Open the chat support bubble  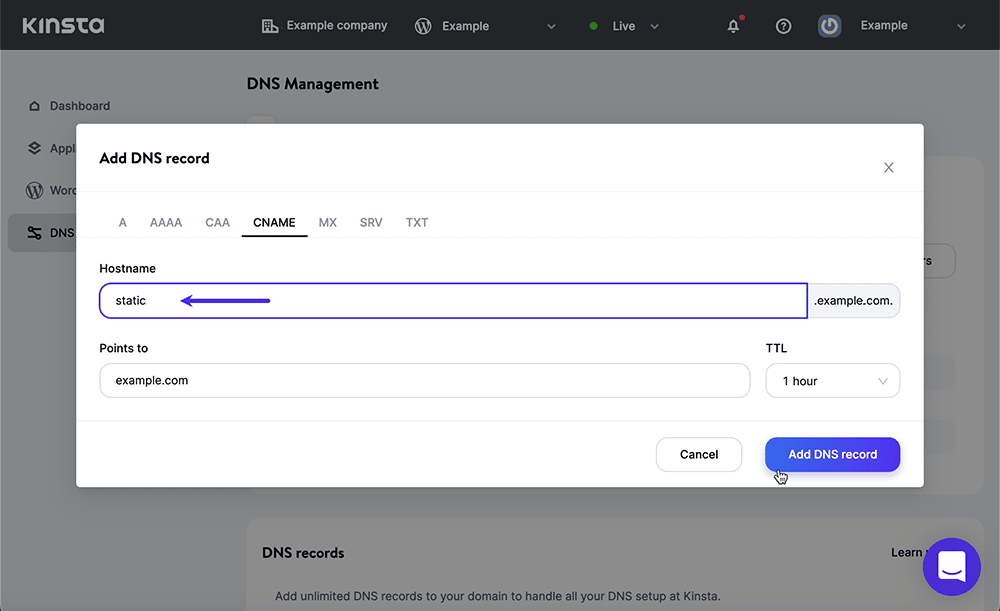click(951, 566)
